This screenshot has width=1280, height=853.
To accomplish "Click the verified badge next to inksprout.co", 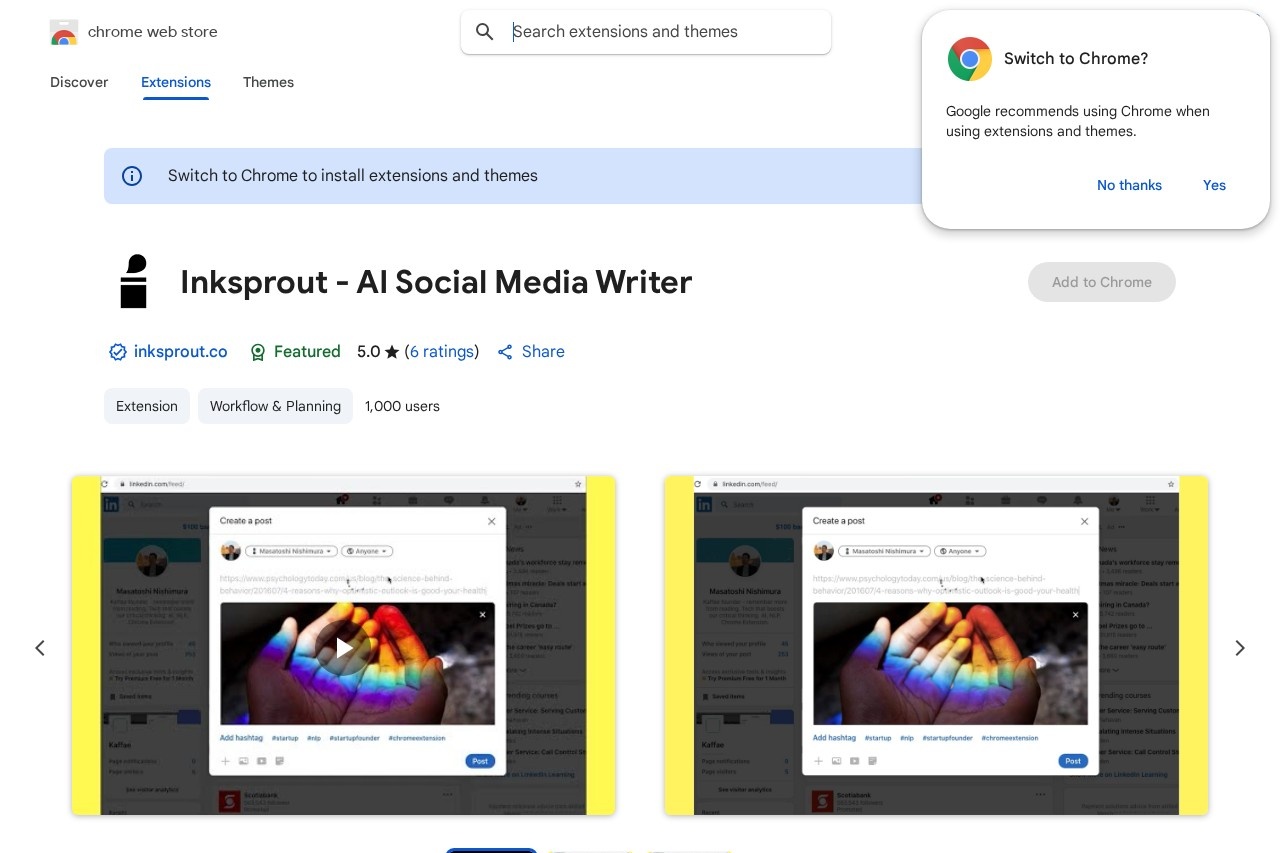I will [117, 352].
